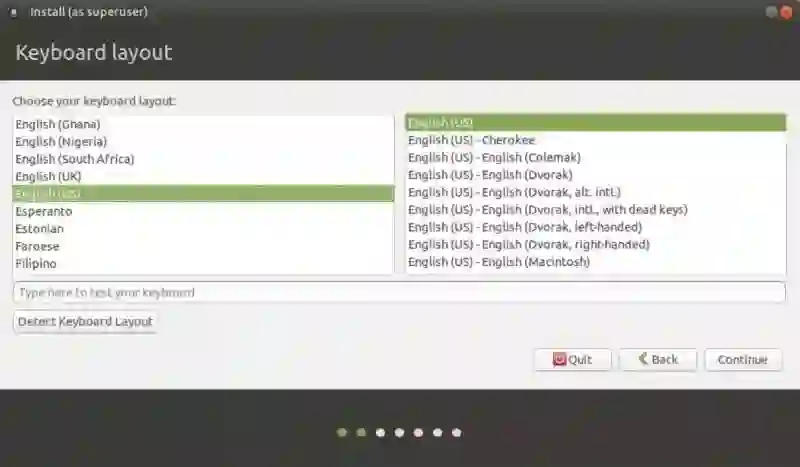The height and width of the screenshot is (467, 800).
Task: Choose Filipino keyboard layout
Action: 203,264
